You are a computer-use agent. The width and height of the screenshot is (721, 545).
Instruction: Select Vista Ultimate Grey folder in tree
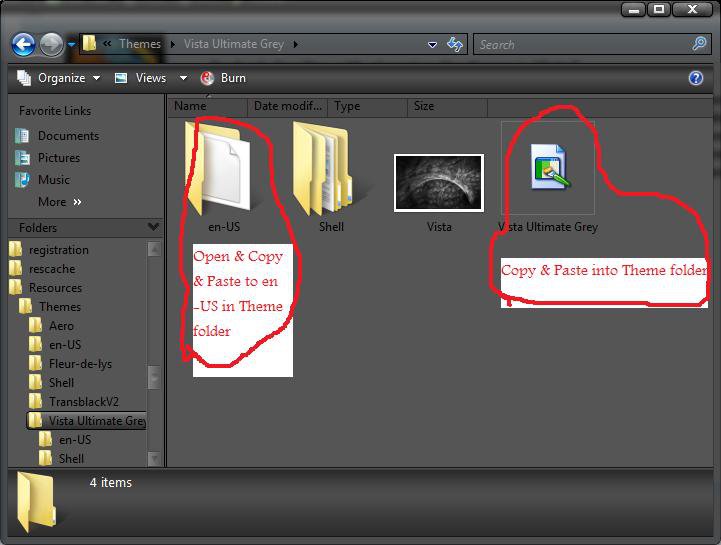click(x=86, y=420)
